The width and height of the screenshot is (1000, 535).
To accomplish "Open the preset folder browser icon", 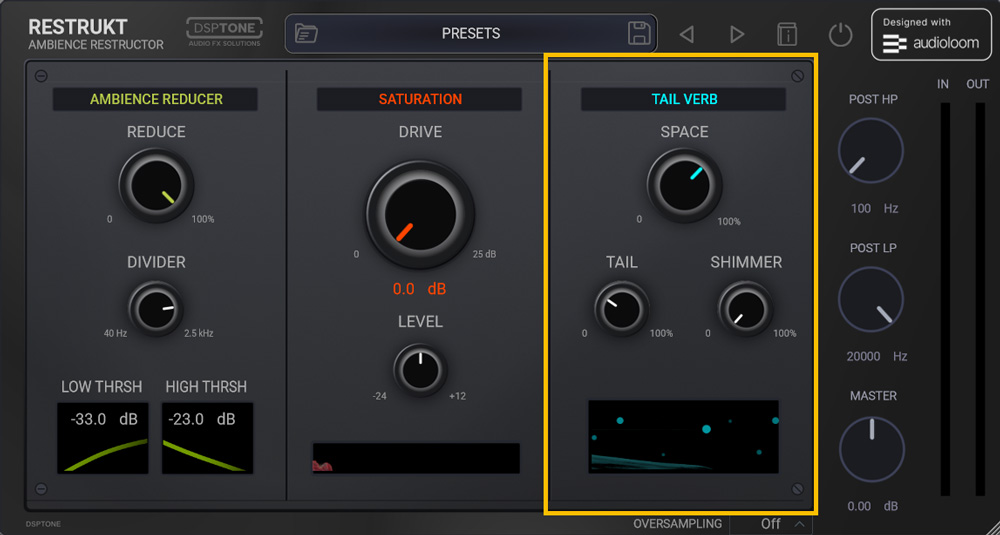I will [307, 33].
